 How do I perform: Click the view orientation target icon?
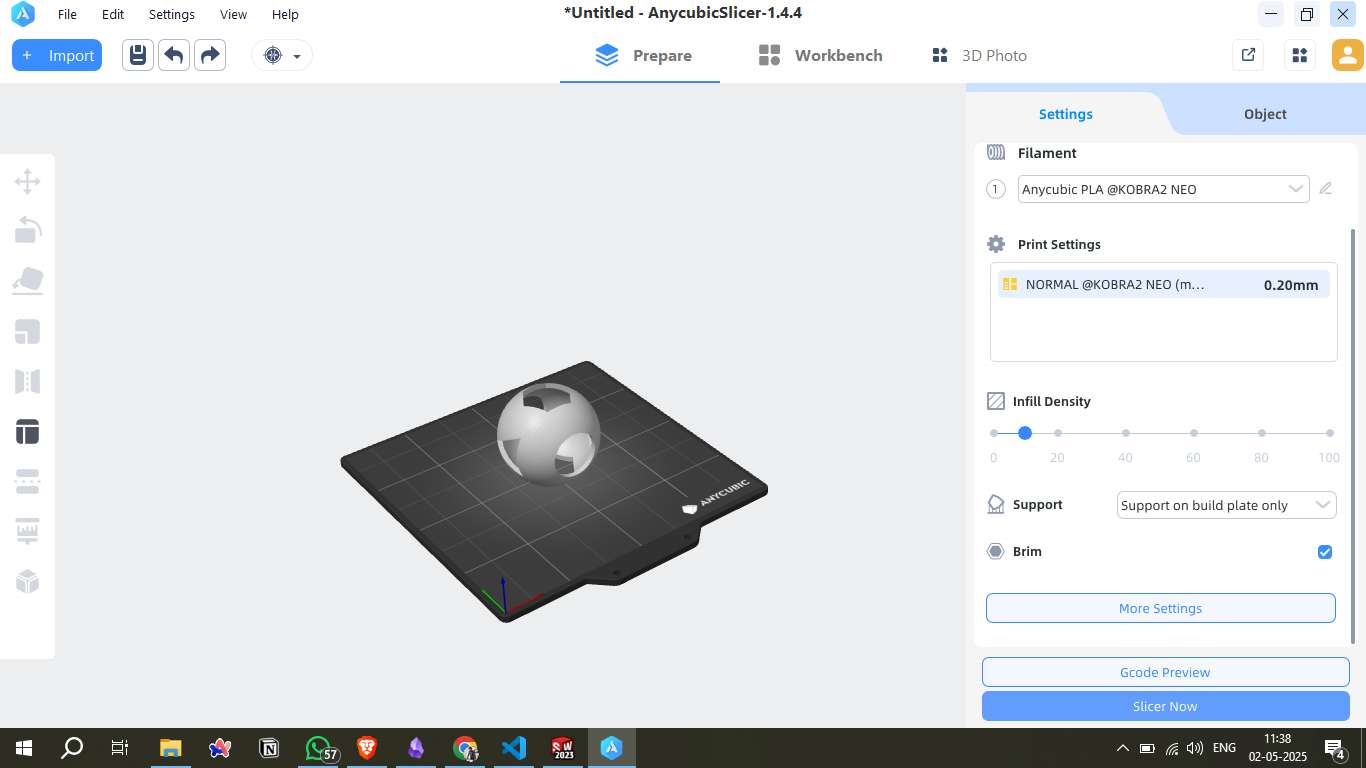tap(273, 55)
